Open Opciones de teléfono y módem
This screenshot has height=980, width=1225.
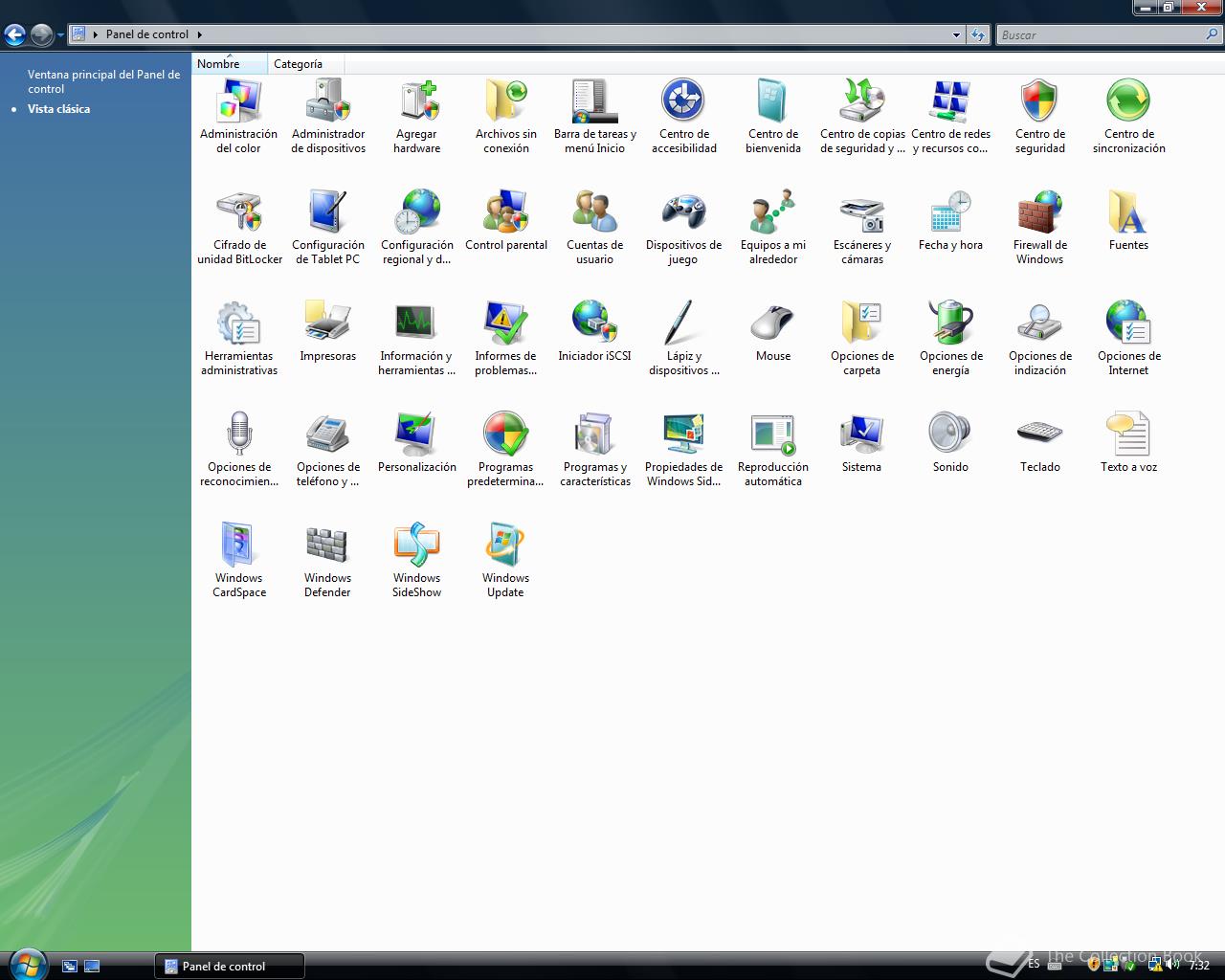point(327,450)
